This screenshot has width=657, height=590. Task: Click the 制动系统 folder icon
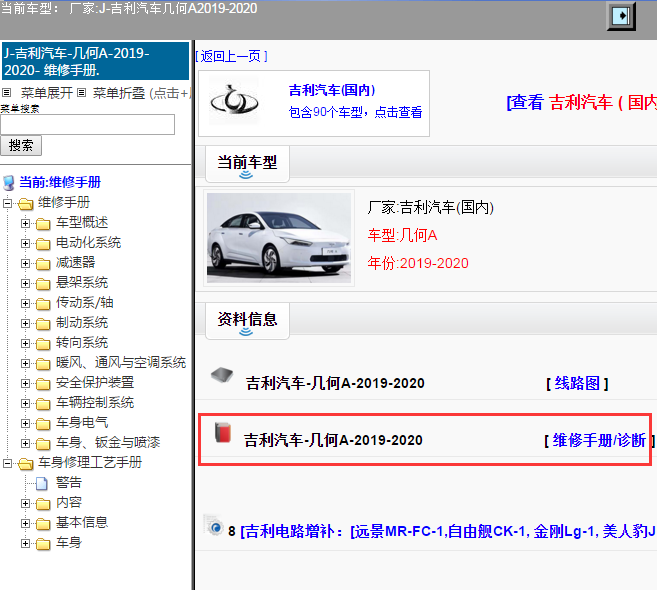point(43,323)
